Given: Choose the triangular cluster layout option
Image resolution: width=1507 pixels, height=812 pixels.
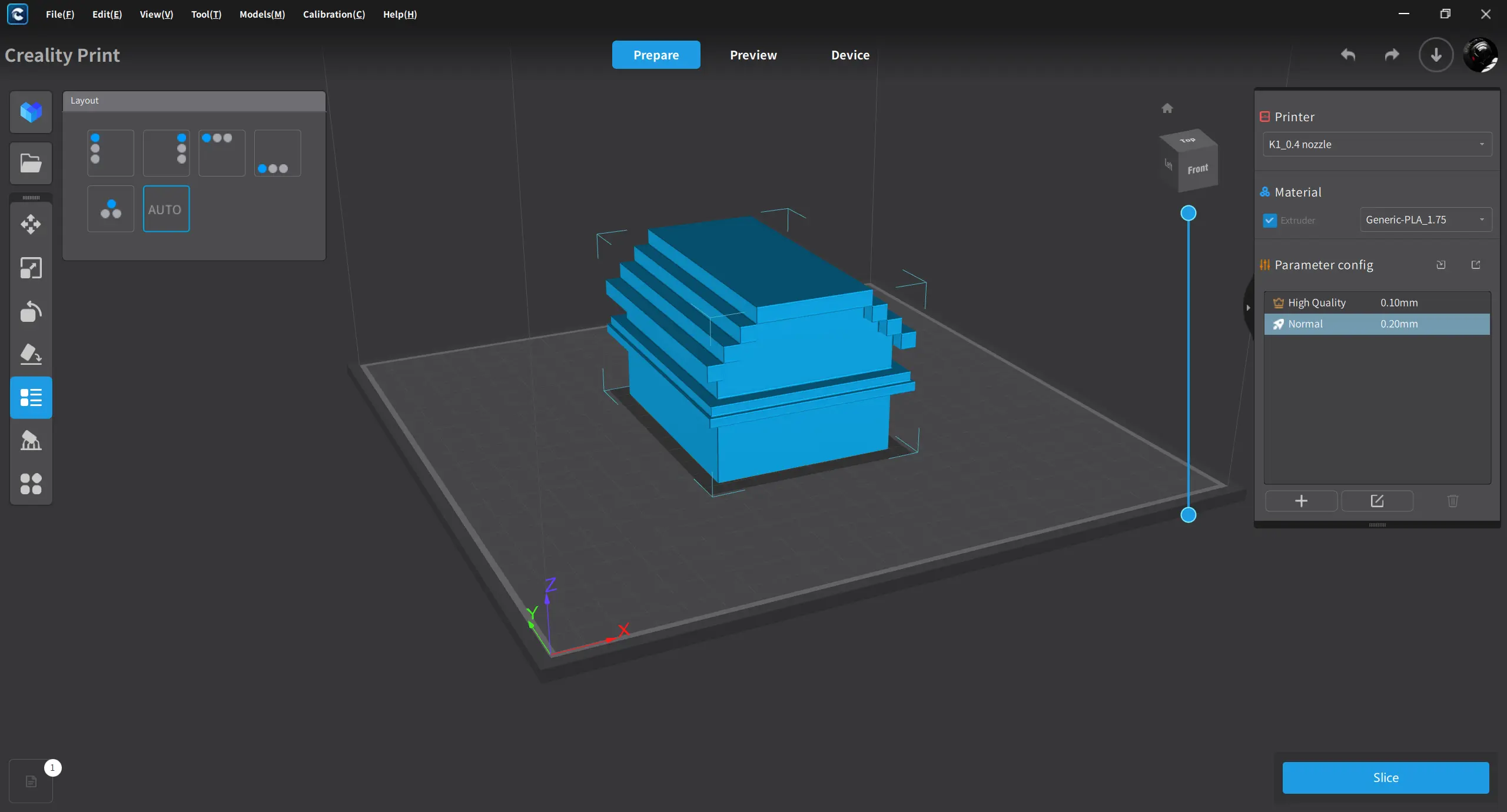Looking at the screenshot, I should coord(111,209).
